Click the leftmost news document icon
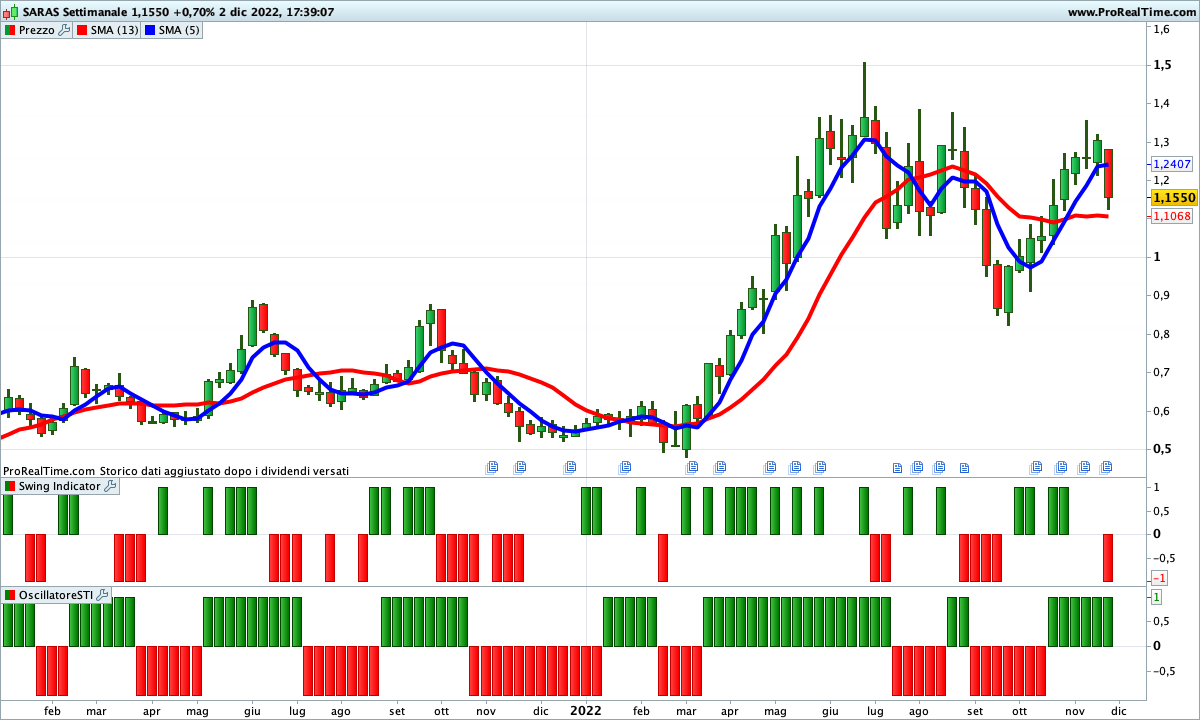 point(492,467)
